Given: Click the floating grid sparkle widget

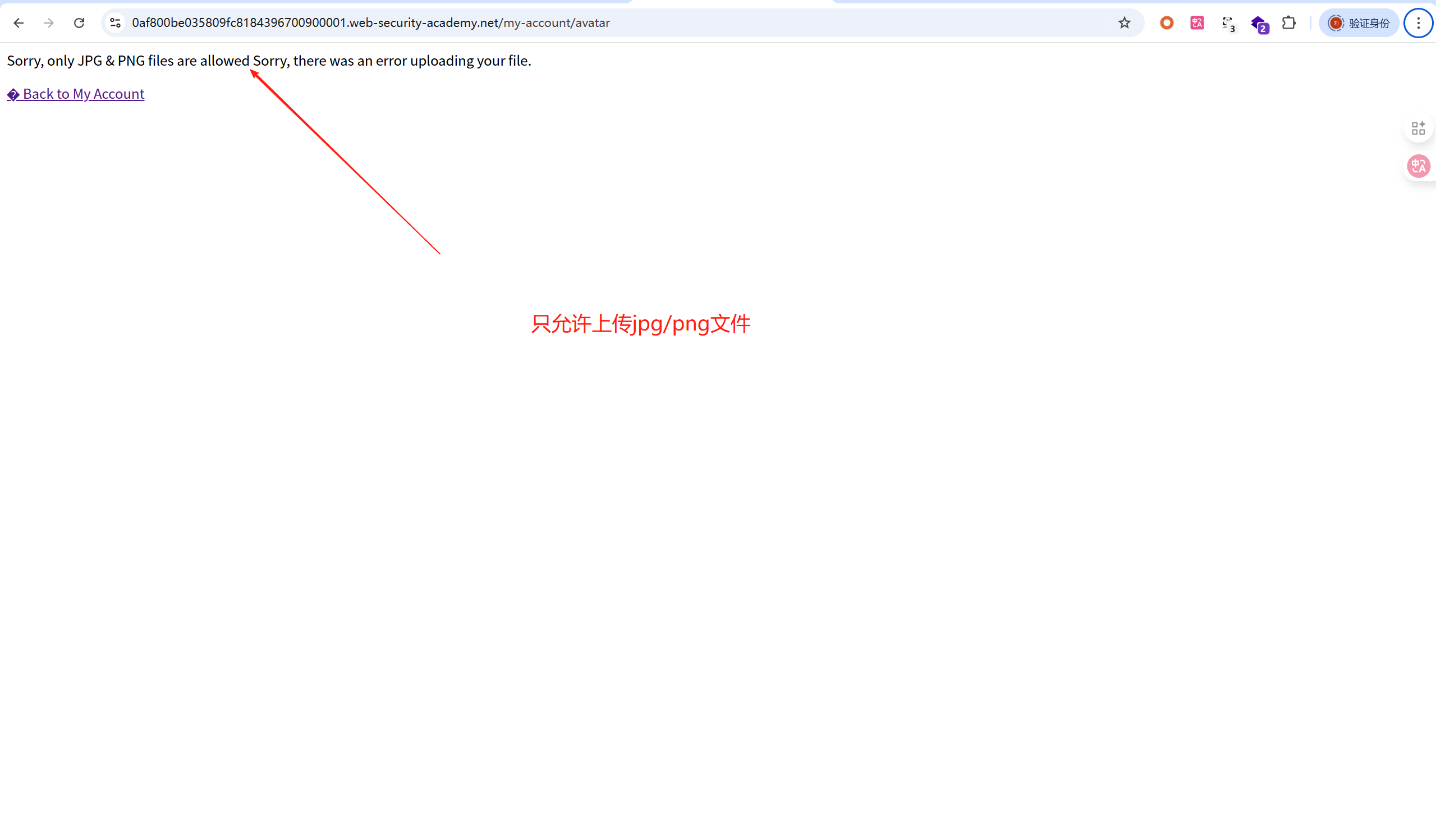Looking at the screenshot, I should (1418, 128).
